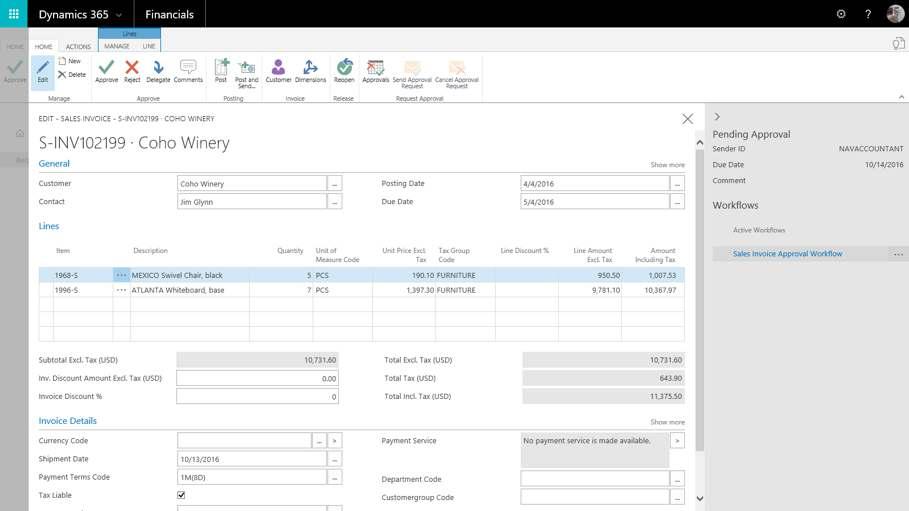
Task: Open the user profile avatar
Action: [x=895, y=13]
